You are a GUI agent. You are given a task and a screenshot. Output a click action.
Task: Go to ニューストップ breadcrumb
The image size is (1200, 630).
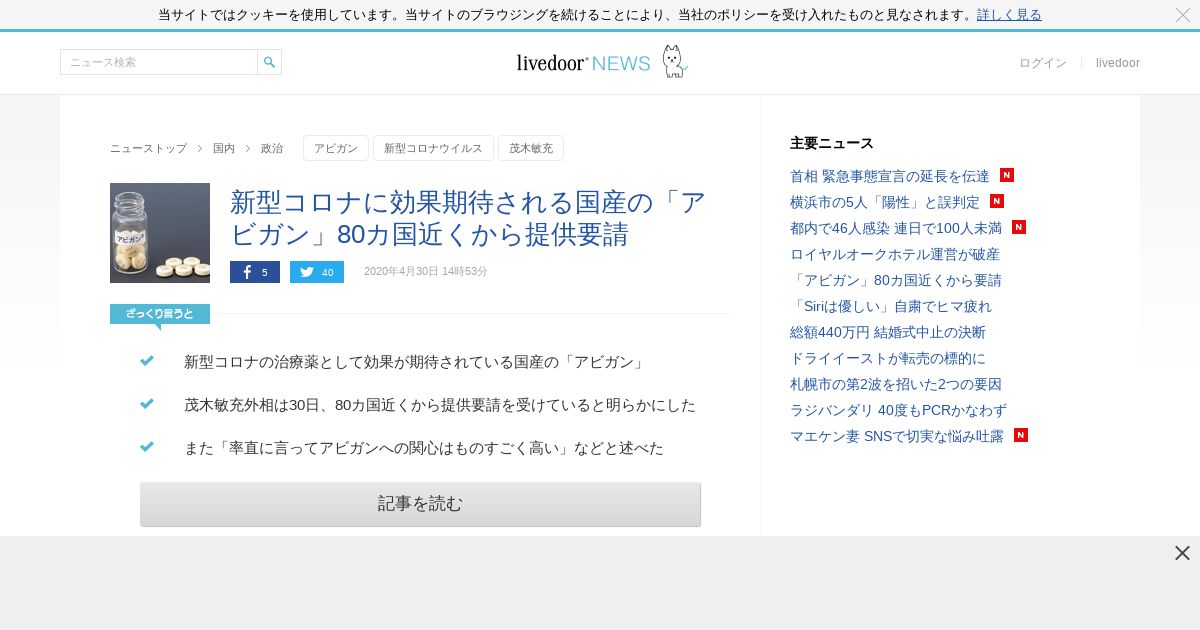148,148
